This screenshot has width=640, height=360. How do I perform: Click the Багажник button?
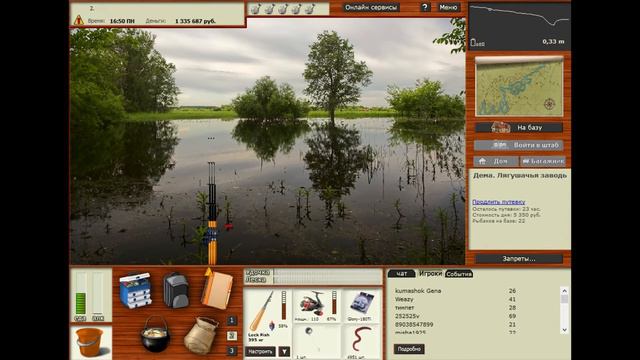click(543, 161)
